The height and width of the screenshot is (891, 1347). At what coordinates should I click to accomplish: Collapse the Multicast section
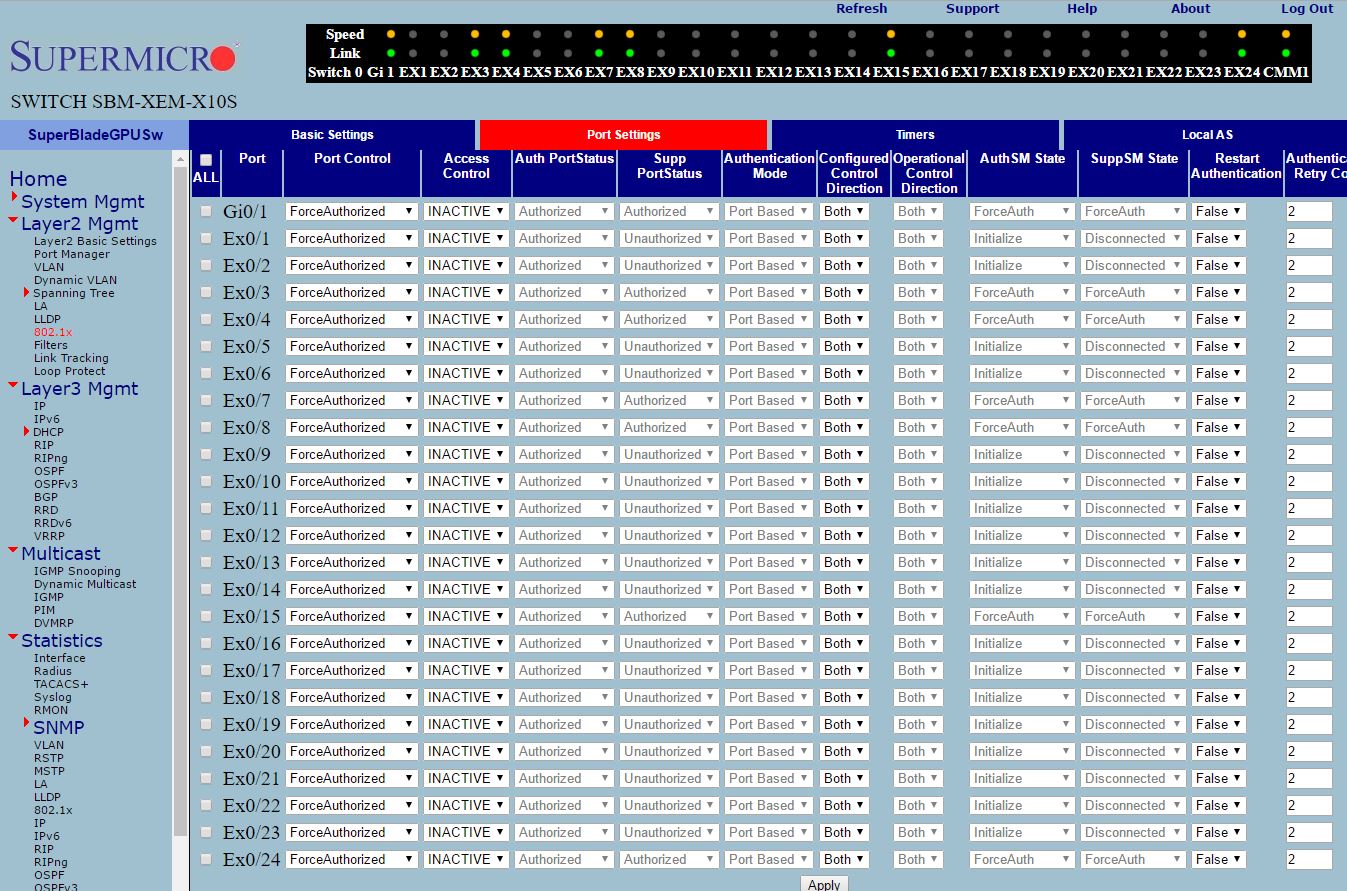point(13,551)
